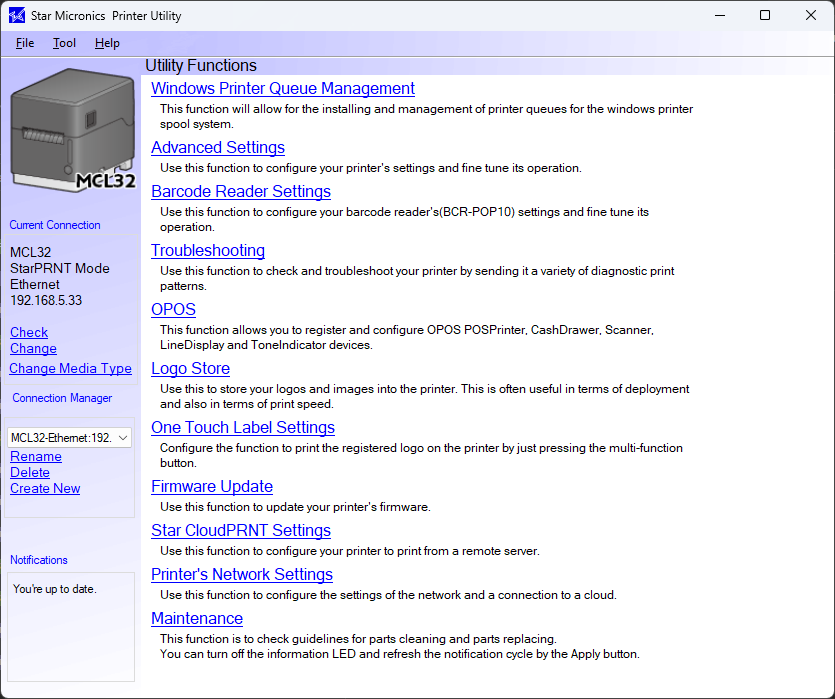Open Logo Store
Viewport: 835px width, 699px height.
tap(190, 368)
